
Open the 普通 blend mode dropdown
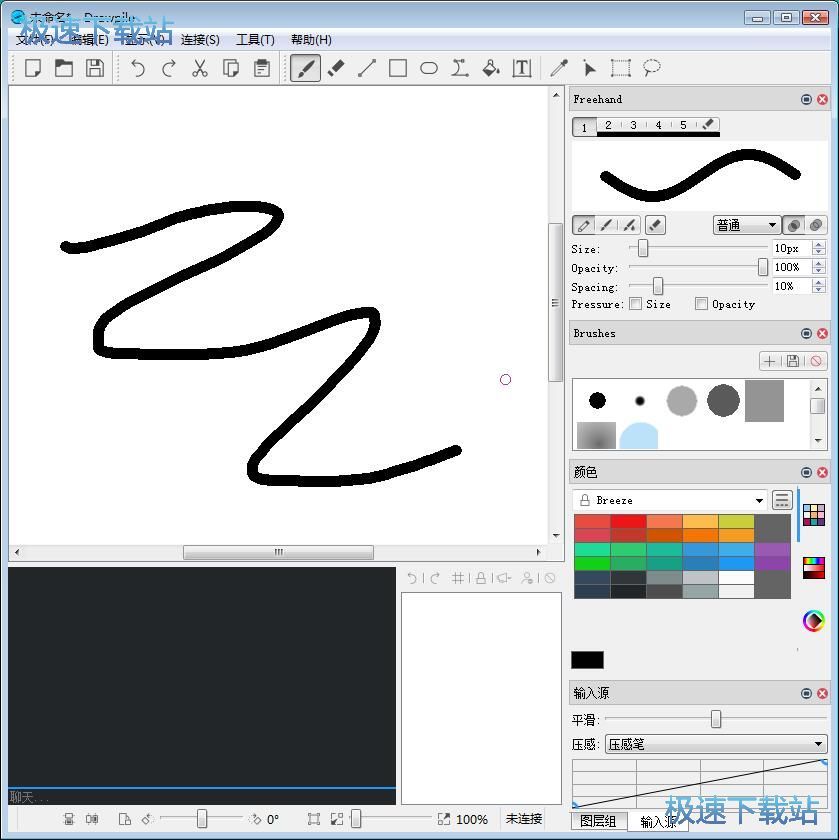click(x=745, y=225)
